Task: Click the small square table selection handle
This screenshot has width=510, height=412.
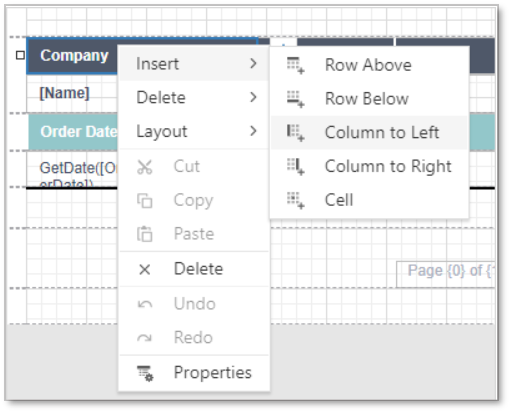Action: (x=20, y=55)
